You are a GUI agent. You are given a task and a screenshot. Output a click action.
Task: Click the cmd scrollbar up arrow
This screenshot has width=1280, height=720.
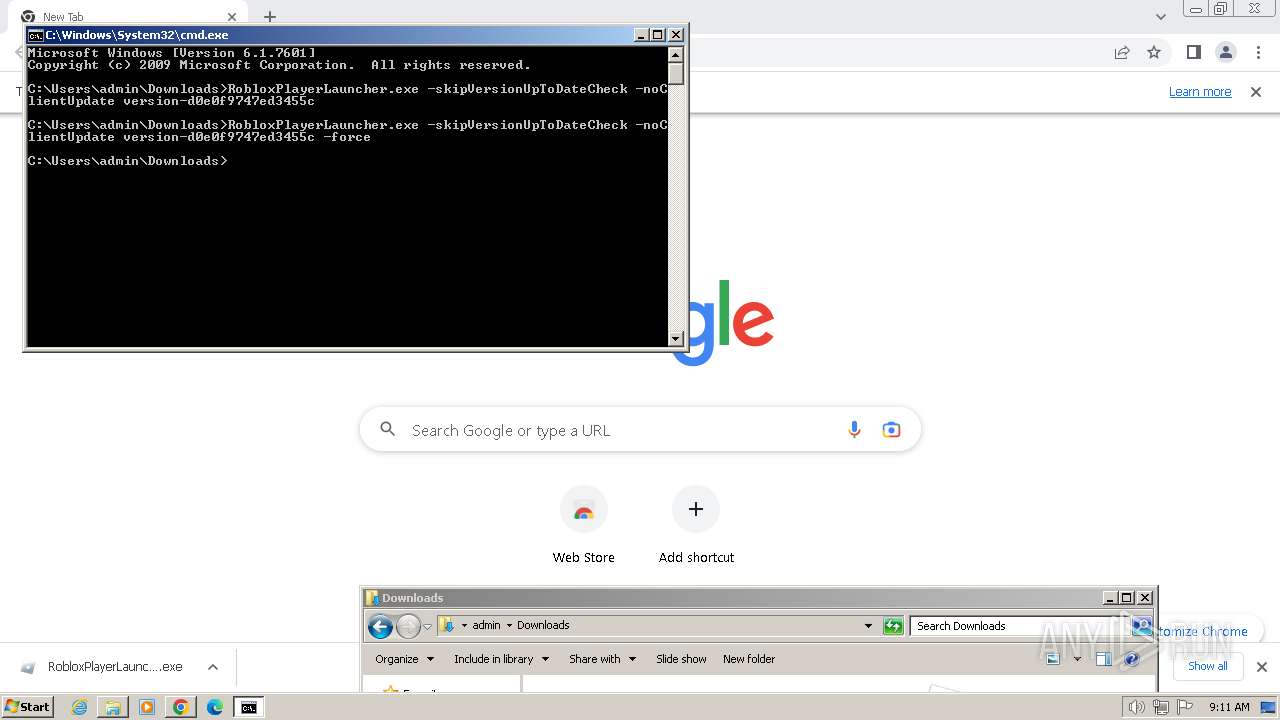click(x=676, y=54)
